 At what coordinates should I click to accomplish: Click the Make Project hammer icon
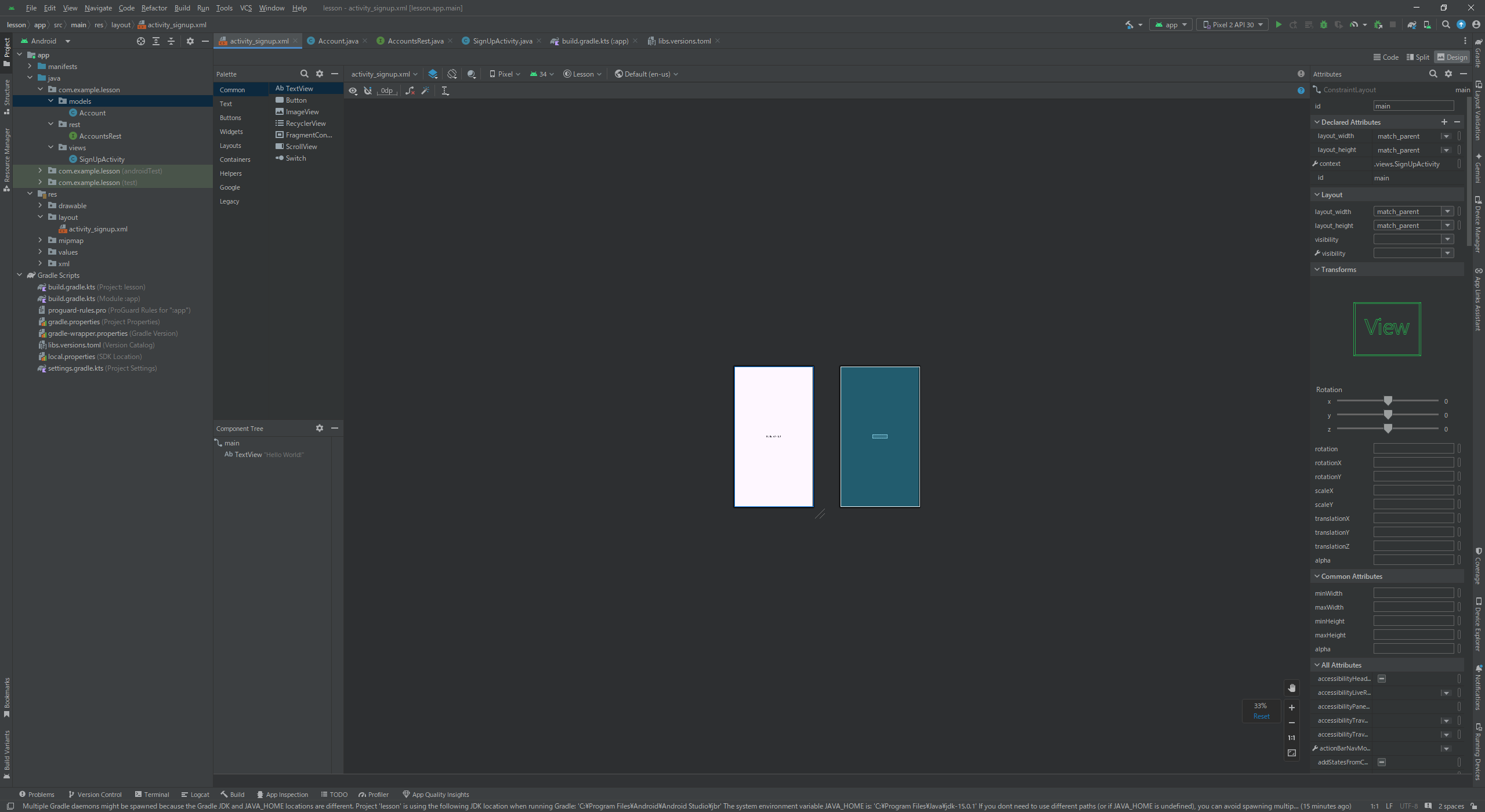1129,25
